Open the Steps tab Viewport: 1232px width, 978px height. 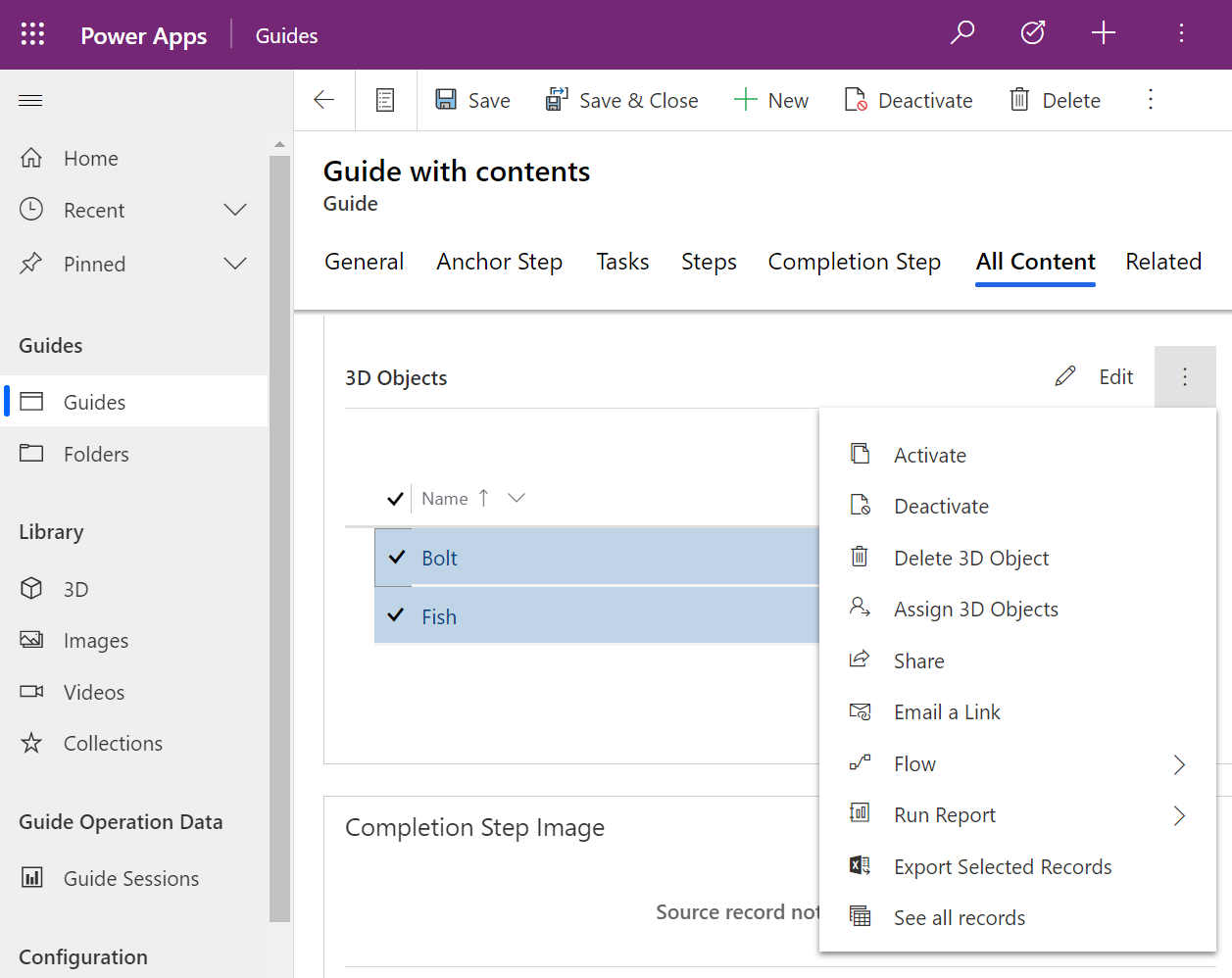pos(709,262)
